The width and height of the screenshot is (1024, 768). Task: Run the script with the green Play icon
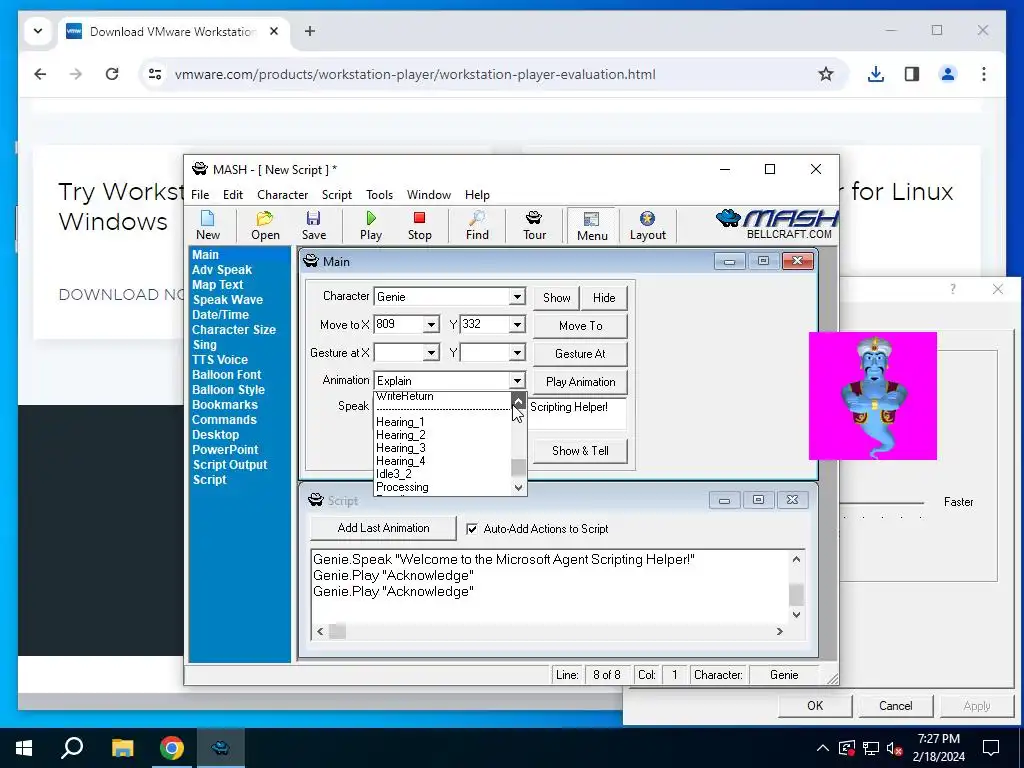[371, 226]
